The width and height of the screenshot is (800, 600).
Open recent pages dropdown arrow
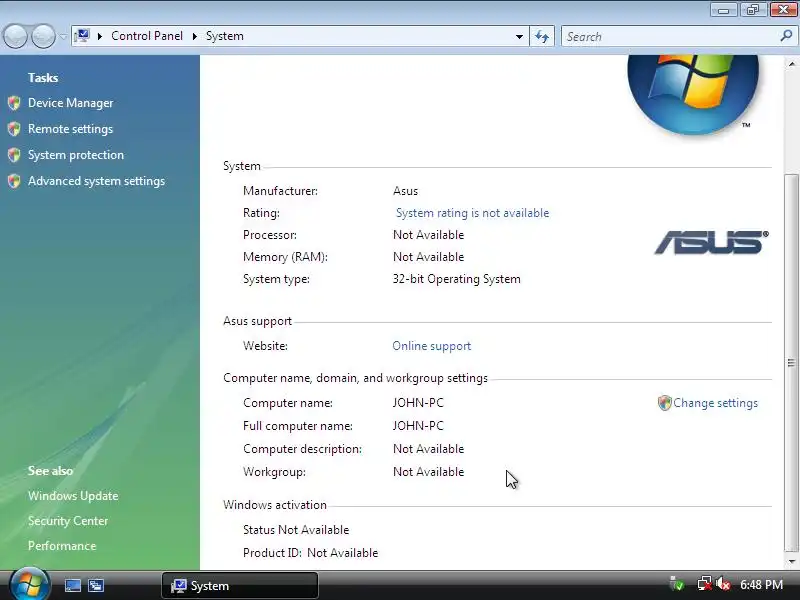63,36
